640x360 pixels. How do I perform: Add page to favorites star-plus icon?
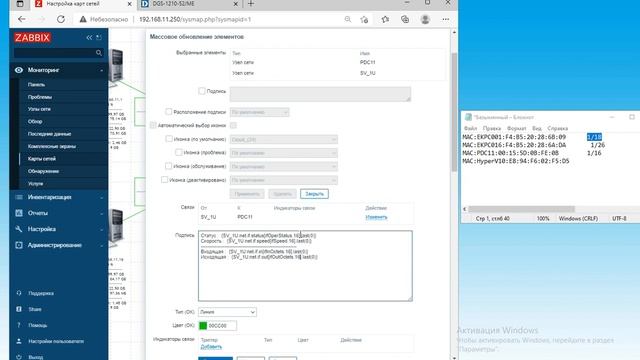coord(364,19)
